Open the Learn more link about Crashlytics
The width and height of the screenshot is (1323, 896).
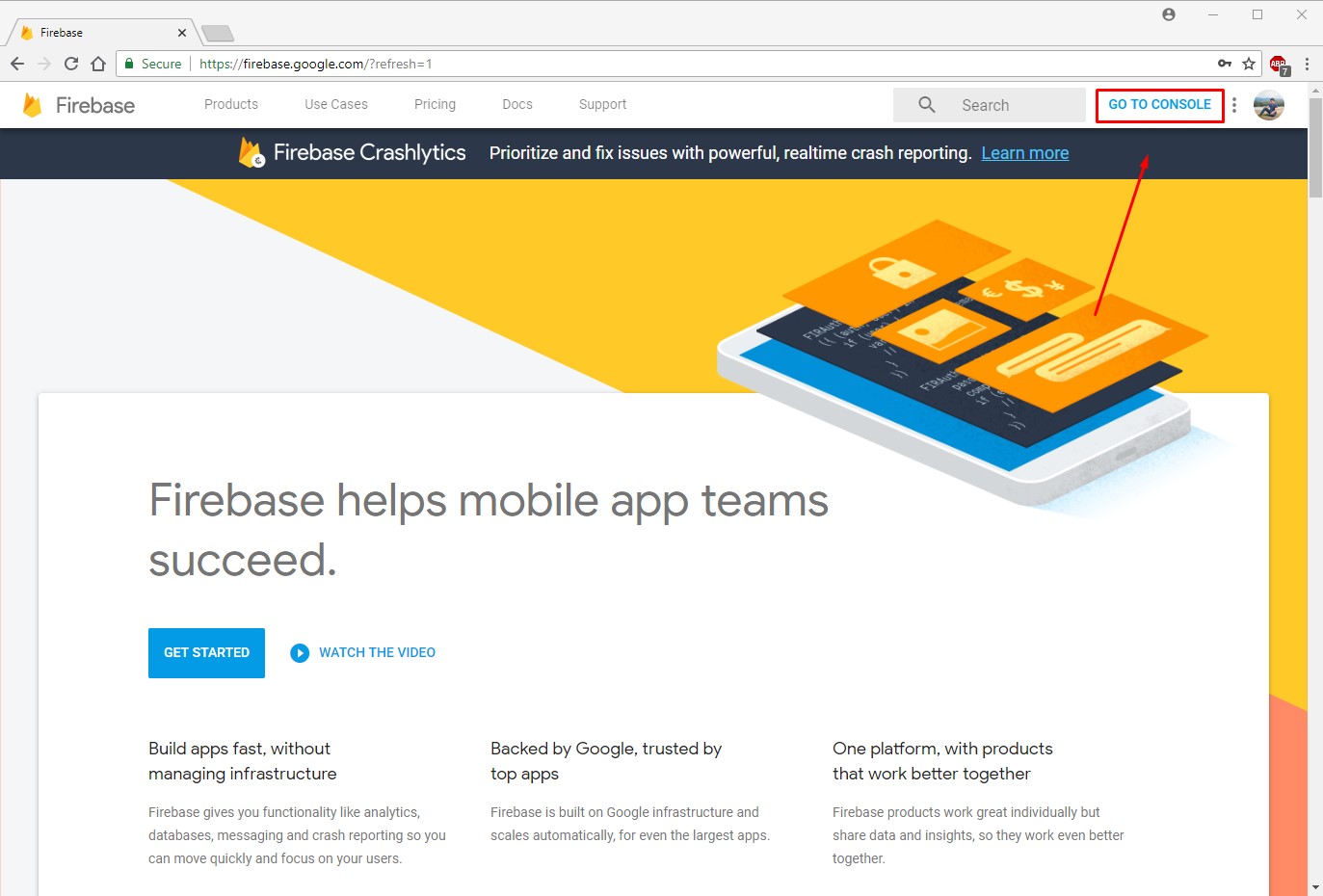(1024, 152)
